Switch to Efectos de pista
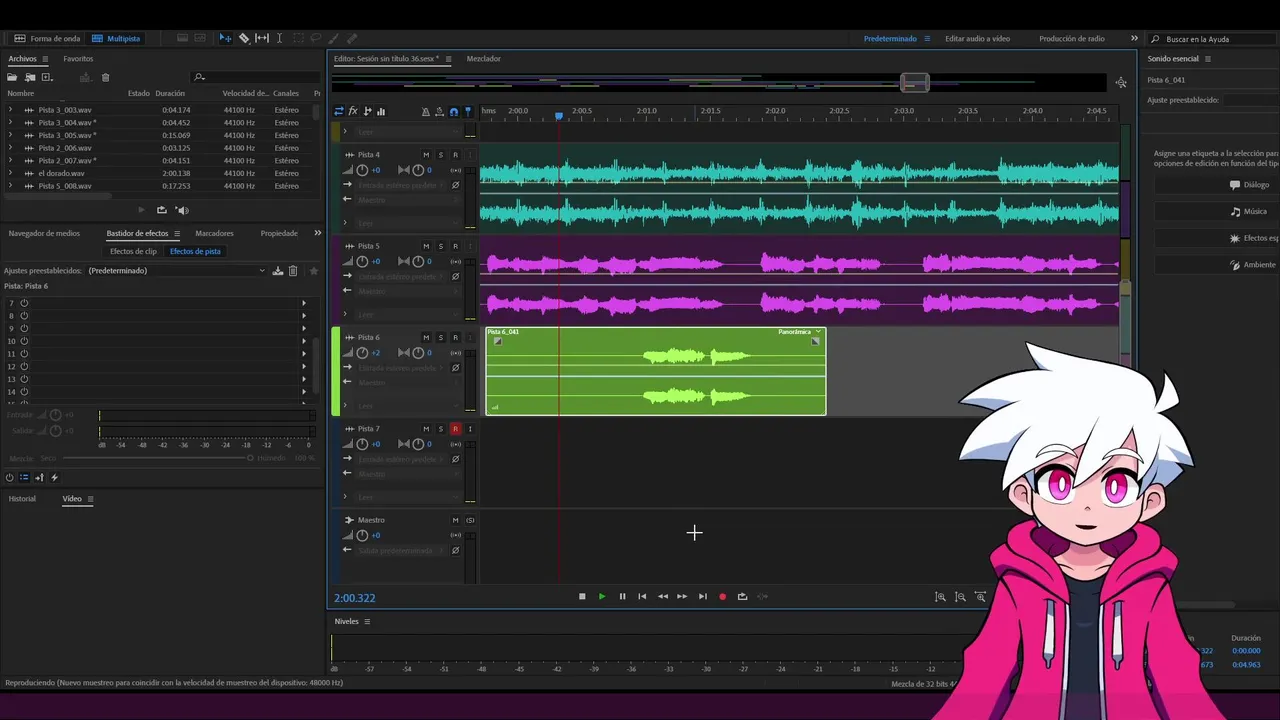Viewport: 1280px width, 720px height. tap(195, 251)
